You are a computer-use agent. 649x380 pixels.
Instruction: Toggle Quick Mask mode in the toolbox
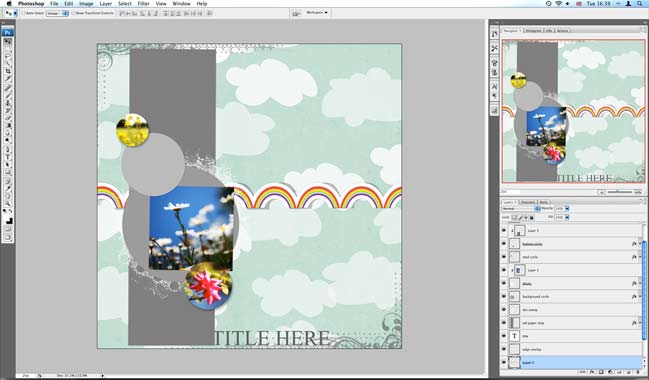(x=8, y=228)
